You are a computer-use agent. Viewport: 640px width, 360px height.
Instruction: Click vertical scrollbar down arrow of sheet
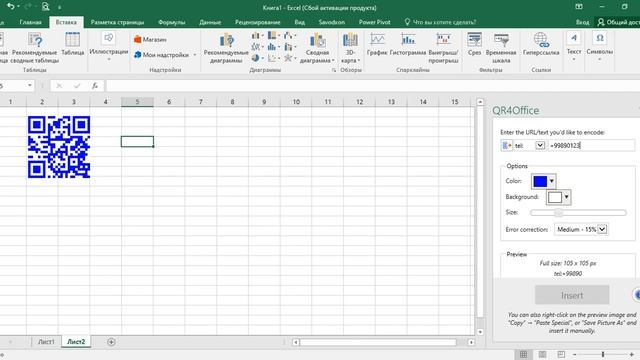[x=480, y=332]
